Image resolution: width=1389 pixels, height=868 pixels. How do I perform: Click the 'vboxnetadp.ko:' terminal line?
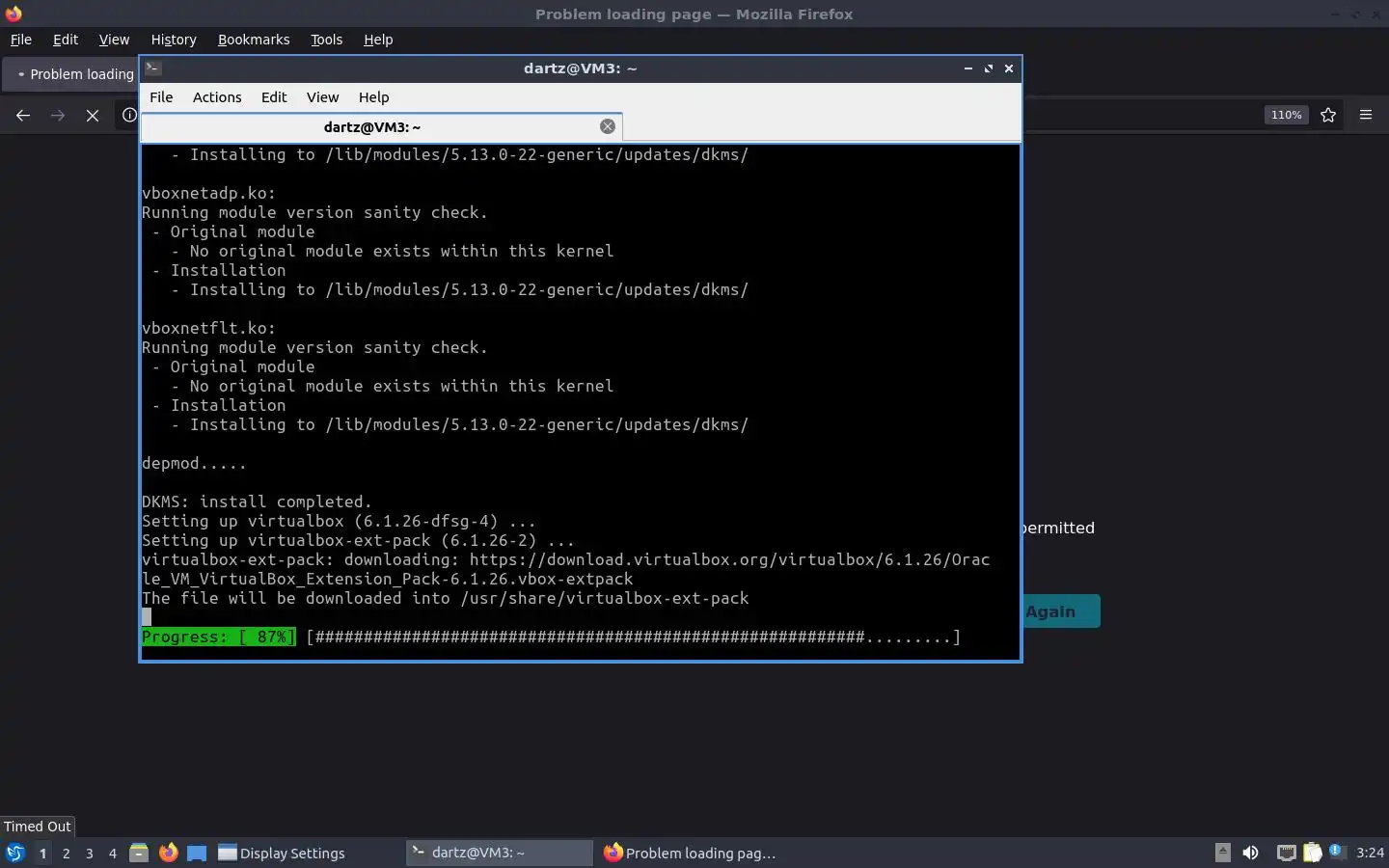[x=208, y=193]
